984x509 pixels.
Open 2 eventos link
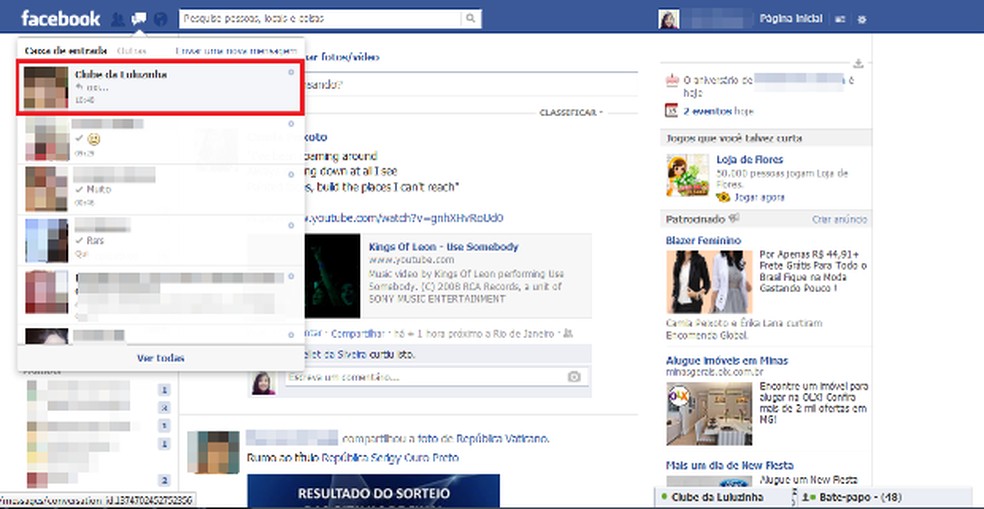pyautogui.click(x=707, y=111)
